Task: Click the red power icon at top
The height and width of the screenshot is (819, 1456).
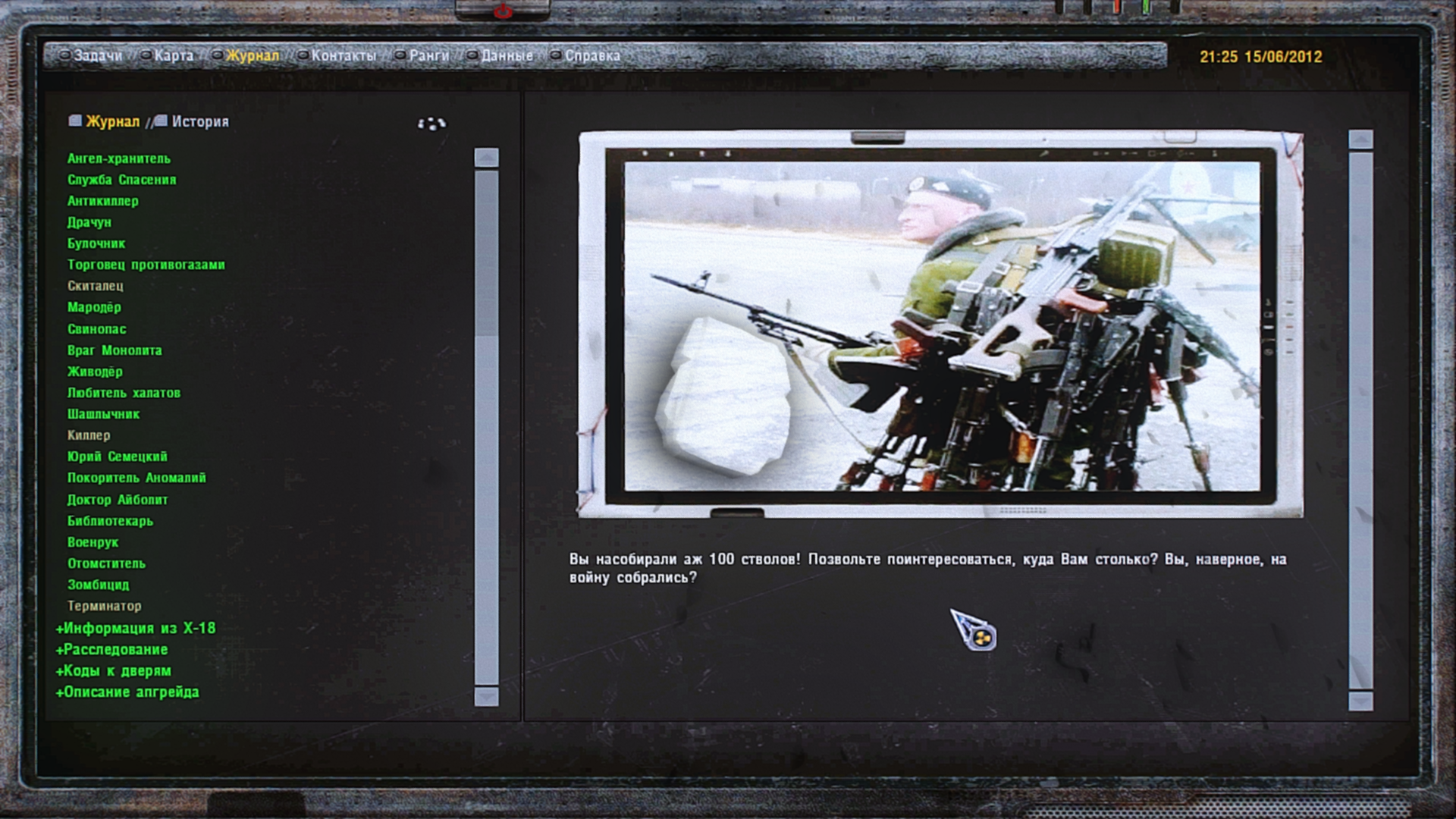Action: point(503,11)
